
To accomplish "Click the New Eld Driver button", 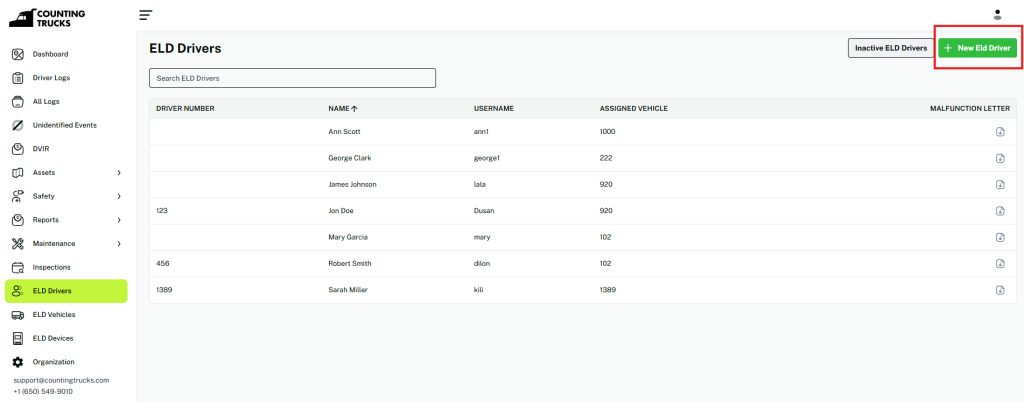I will point(977,48).
